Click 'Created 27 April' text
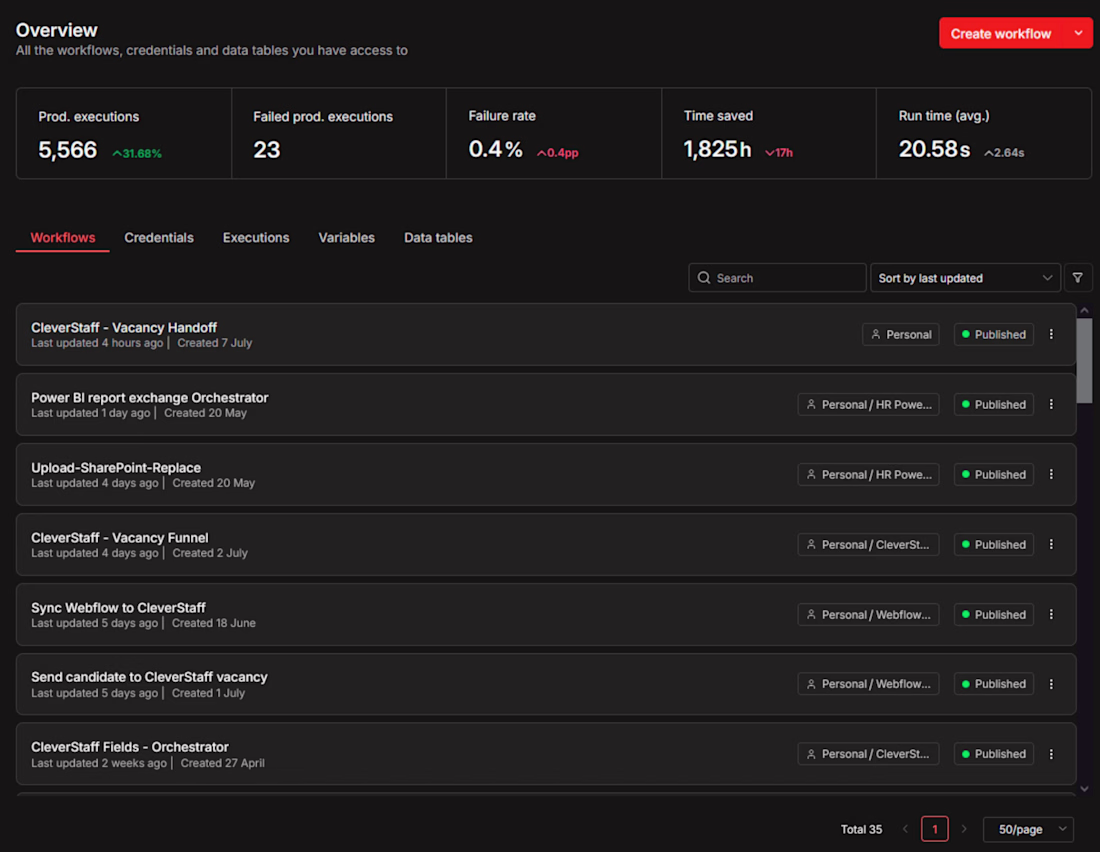Viewport: 1100px width, 852px height. tap(222, 763)
